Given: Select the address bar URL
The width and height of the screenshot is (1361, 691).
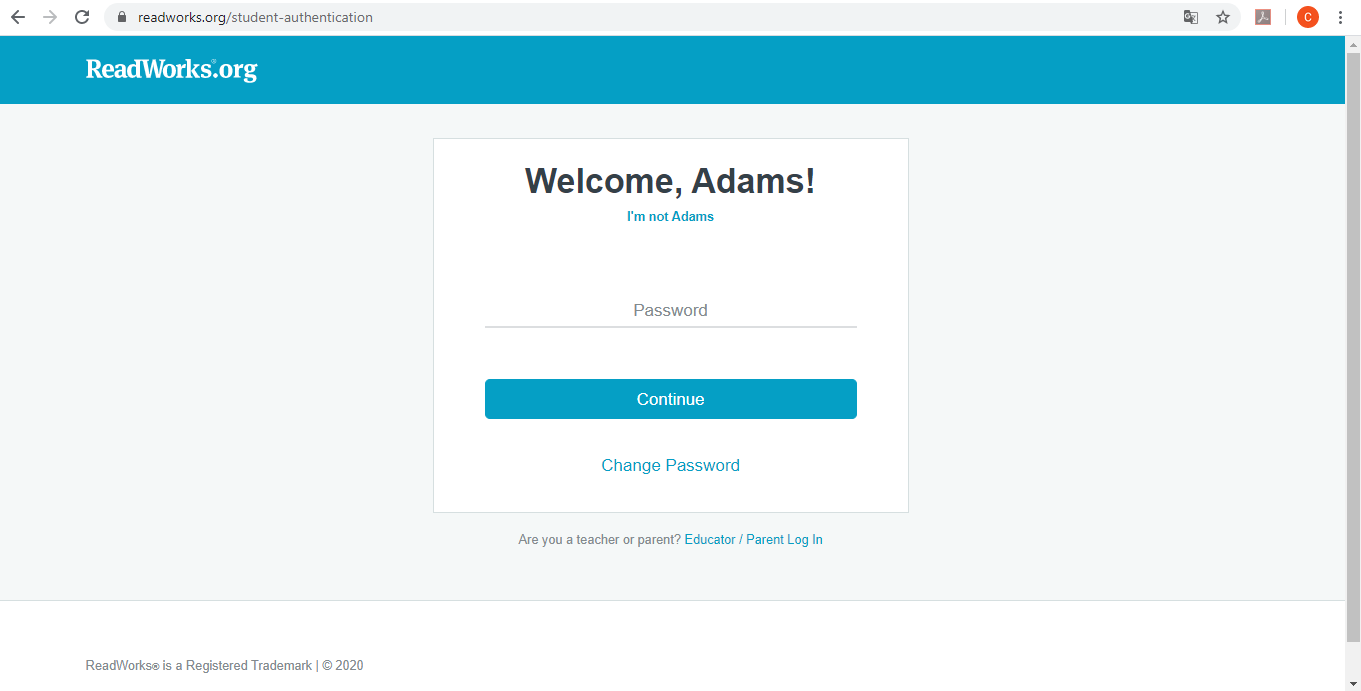Looking at the screenshot, I should [255, 17].
